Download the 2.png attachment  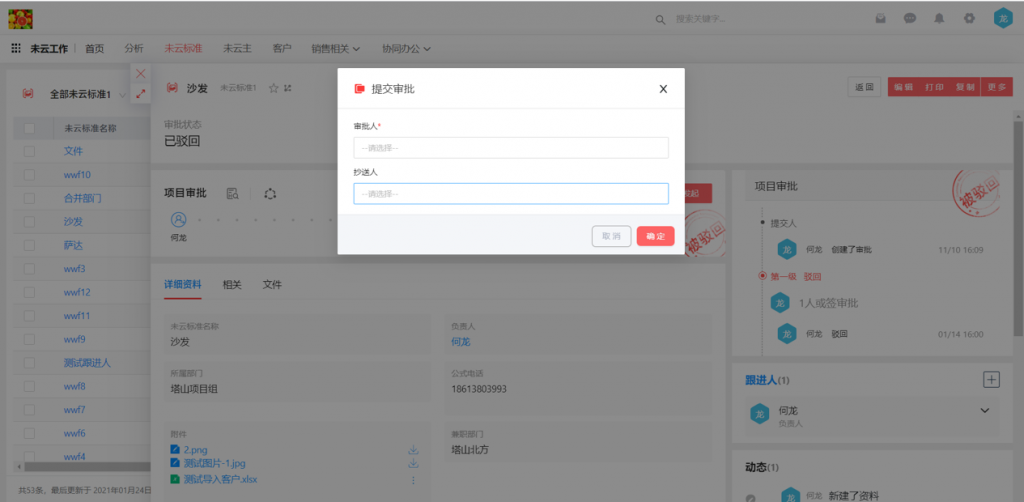412,451
